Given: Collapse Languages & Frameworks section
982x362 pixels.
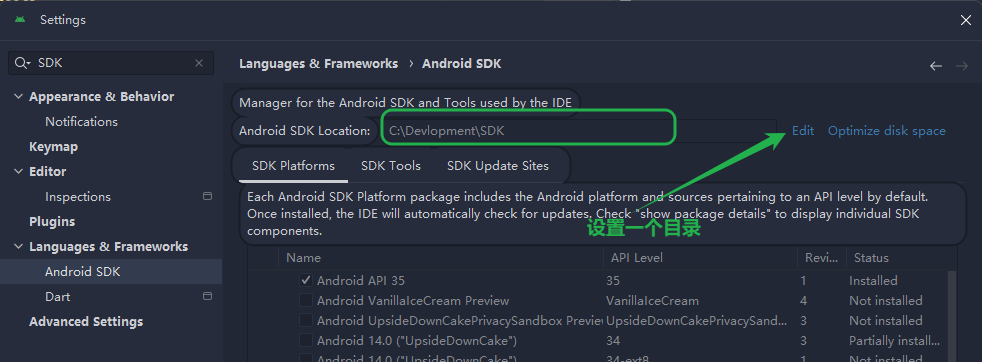Looking at the screenshot, I should (x=18, y=247).
